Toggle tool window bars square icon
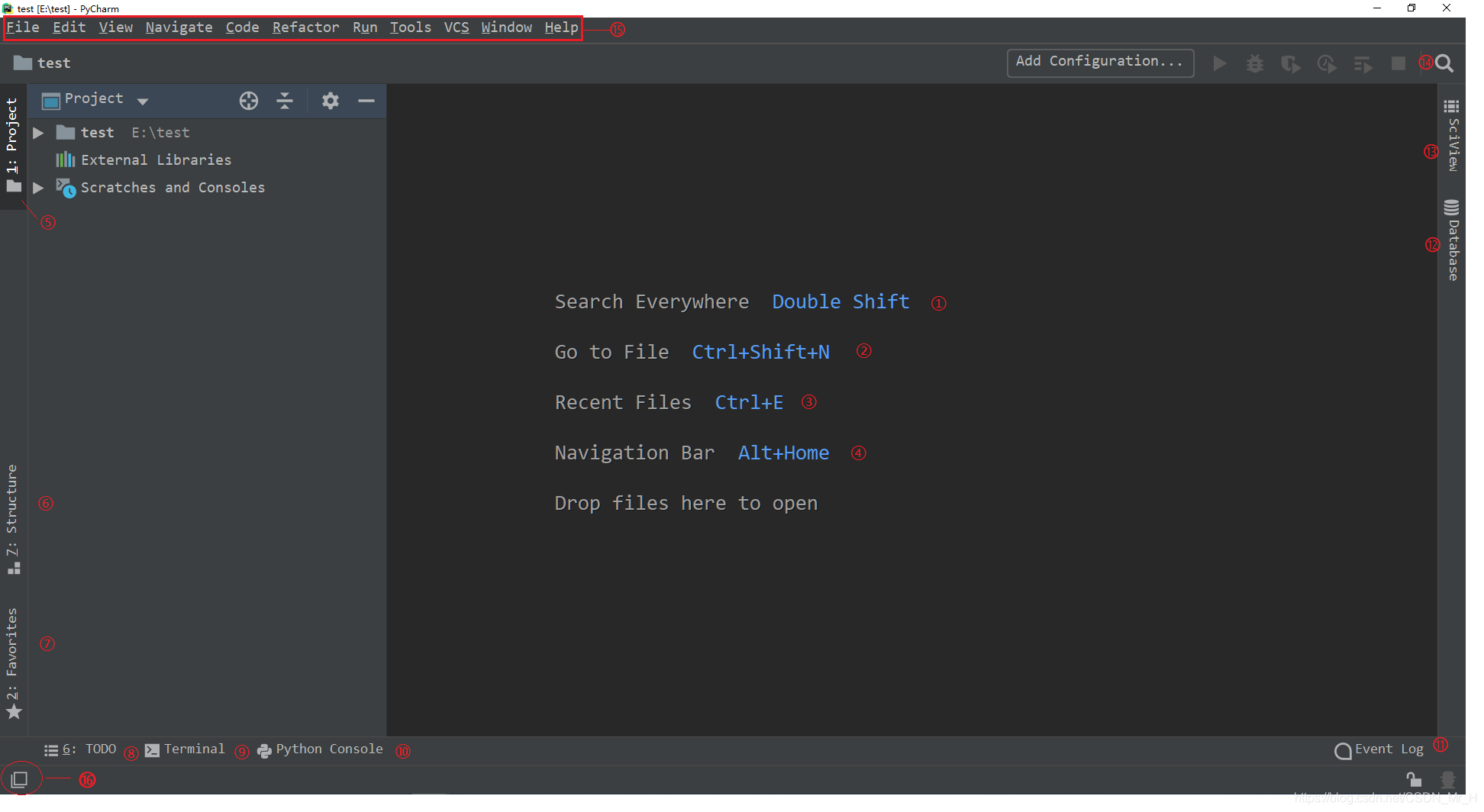The image size is (1484, 812). (19, 779)
